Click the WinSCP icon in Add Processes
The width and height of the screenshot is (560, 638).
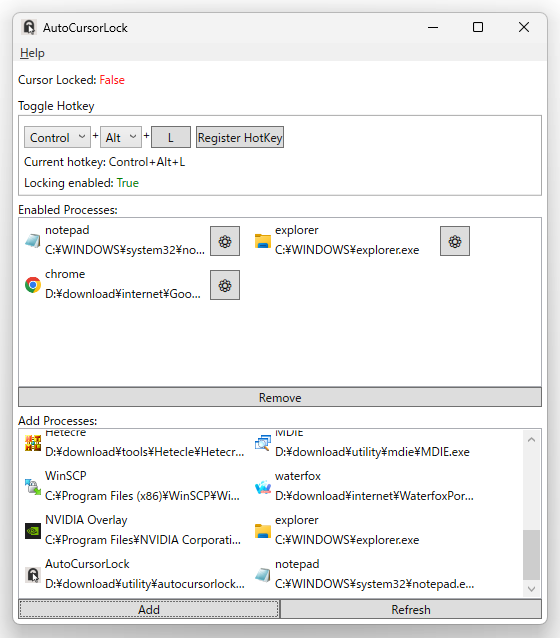(33, 487)
